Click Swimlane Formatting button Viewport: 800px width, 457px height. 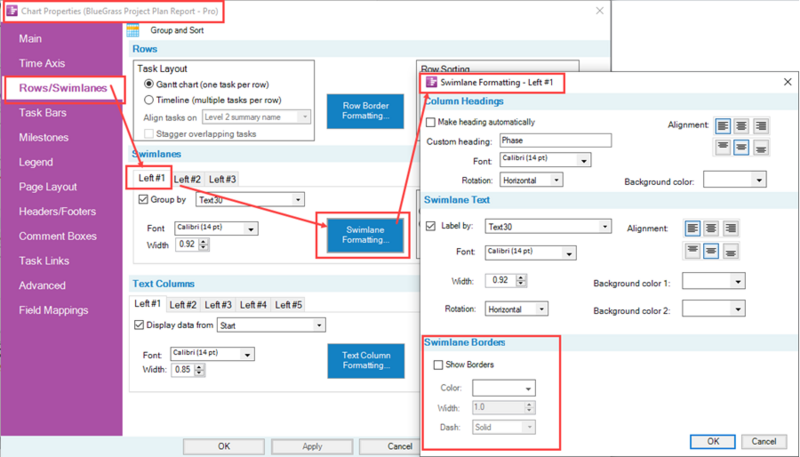(x=365, y=235)
